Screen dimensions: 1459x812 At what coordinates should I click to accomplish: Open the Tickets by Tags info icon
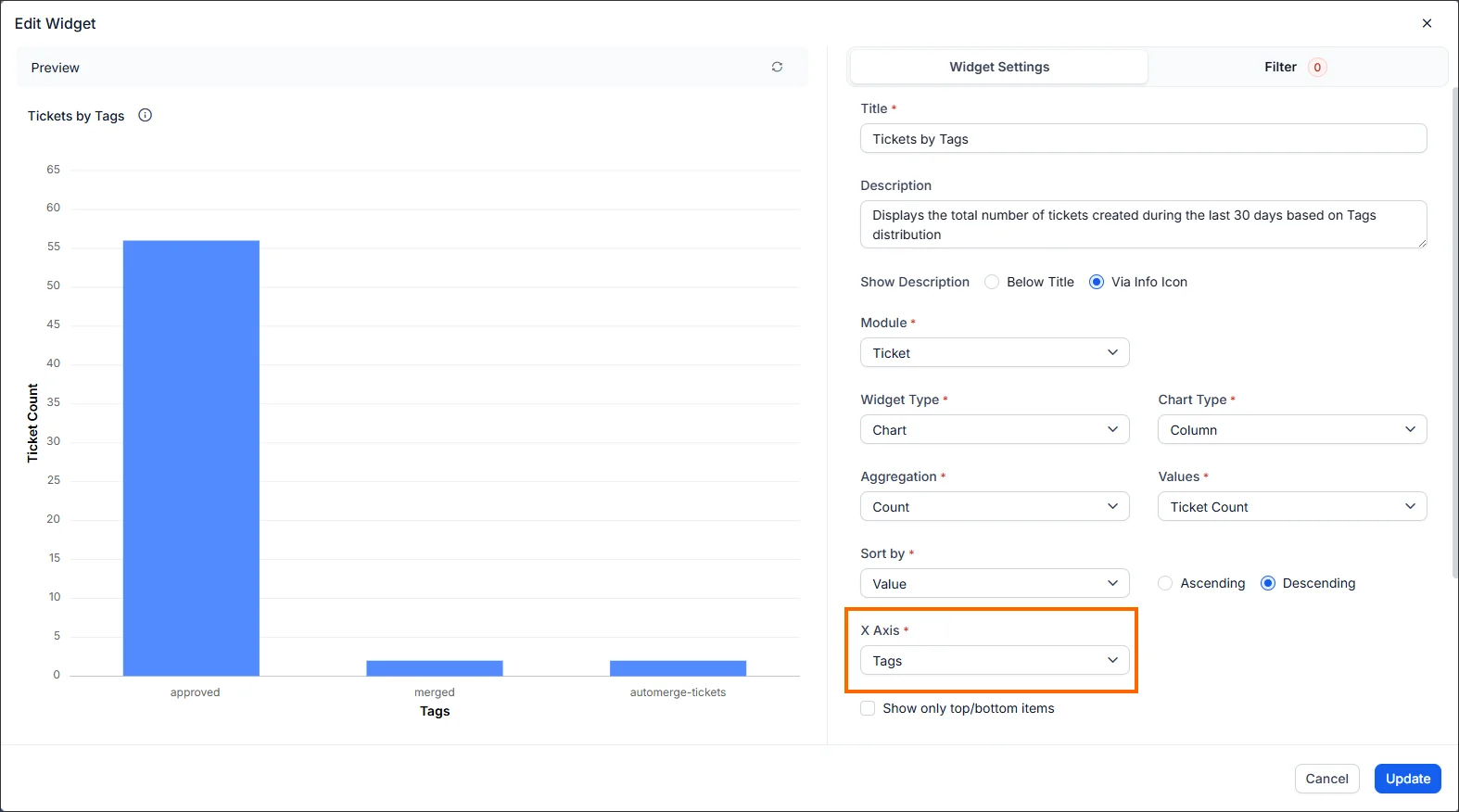145,115
